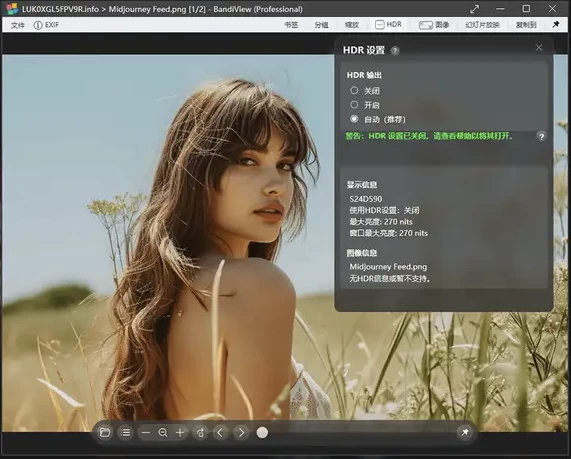Zoom out with the minus icon
The image size is (571, 459).
pos(146,432)
